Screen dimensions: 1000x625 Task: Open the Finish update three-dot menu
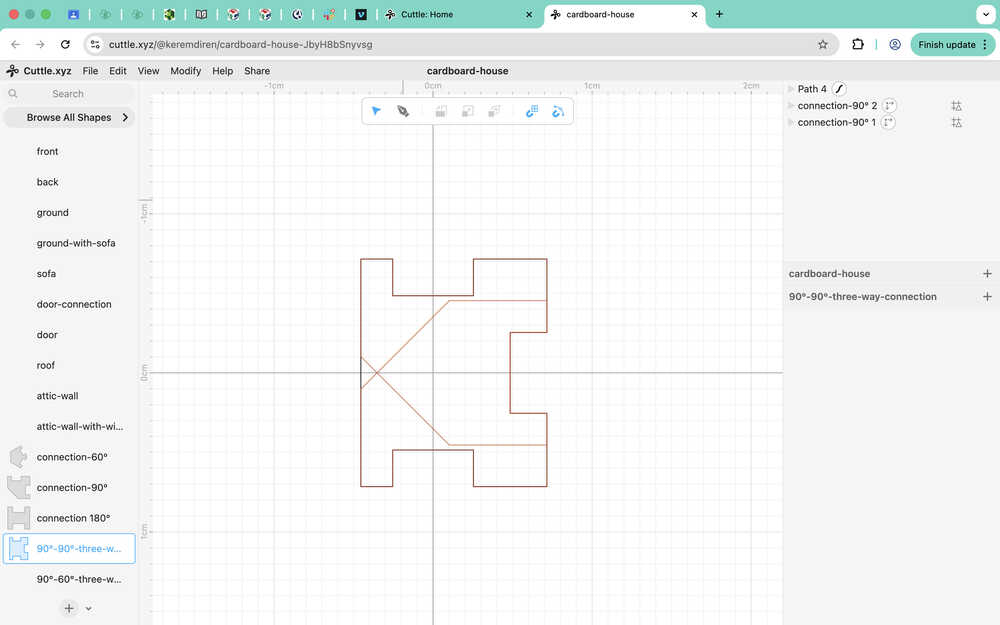pyautogui.click(x=985, y=45)
